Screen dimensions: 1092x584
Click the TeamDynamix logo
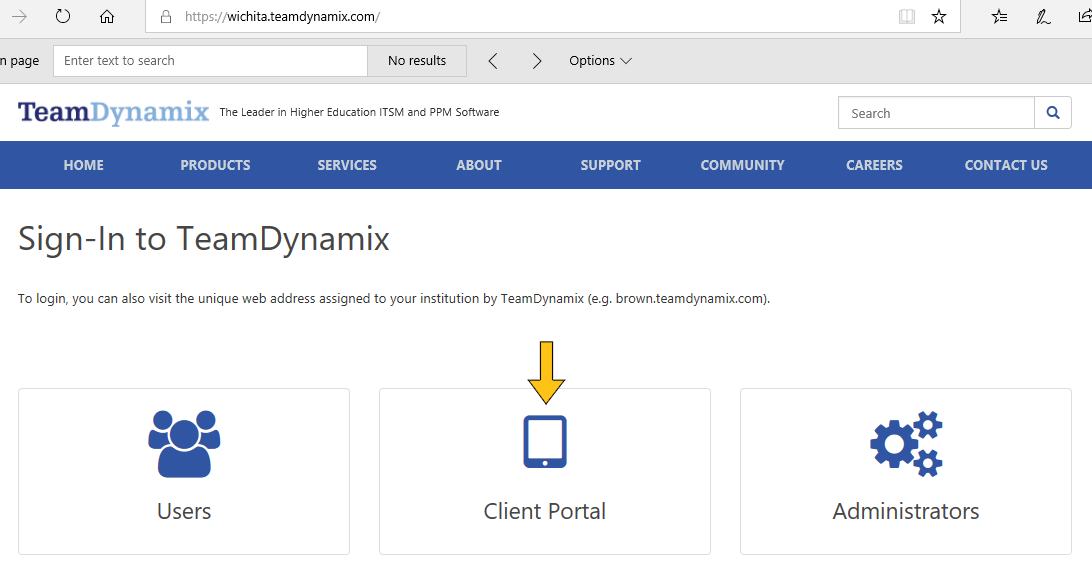pyautogui.click(x=114, y=112)
